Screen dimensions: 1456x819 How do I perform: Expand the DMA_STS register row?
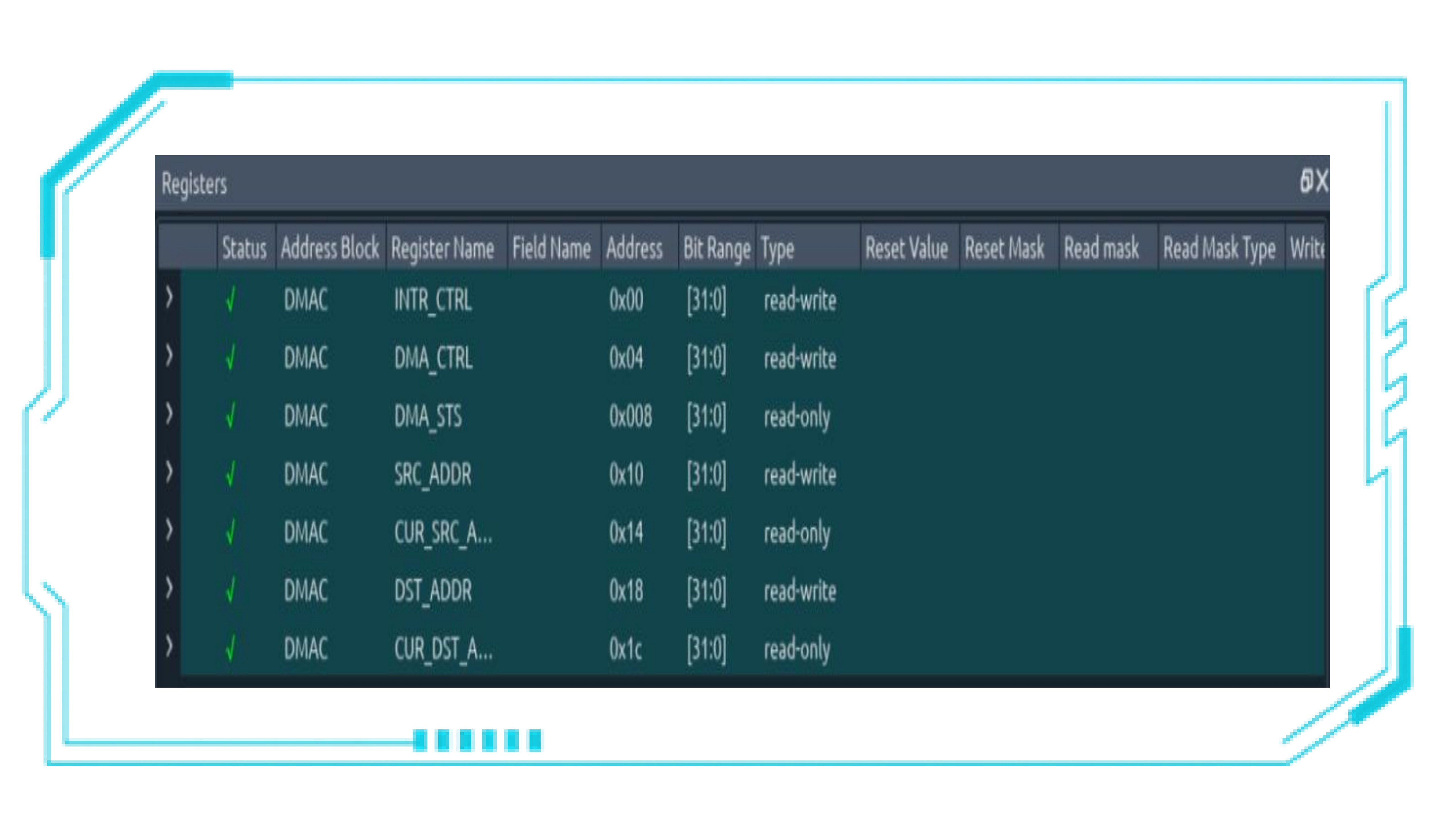point(169,414)
